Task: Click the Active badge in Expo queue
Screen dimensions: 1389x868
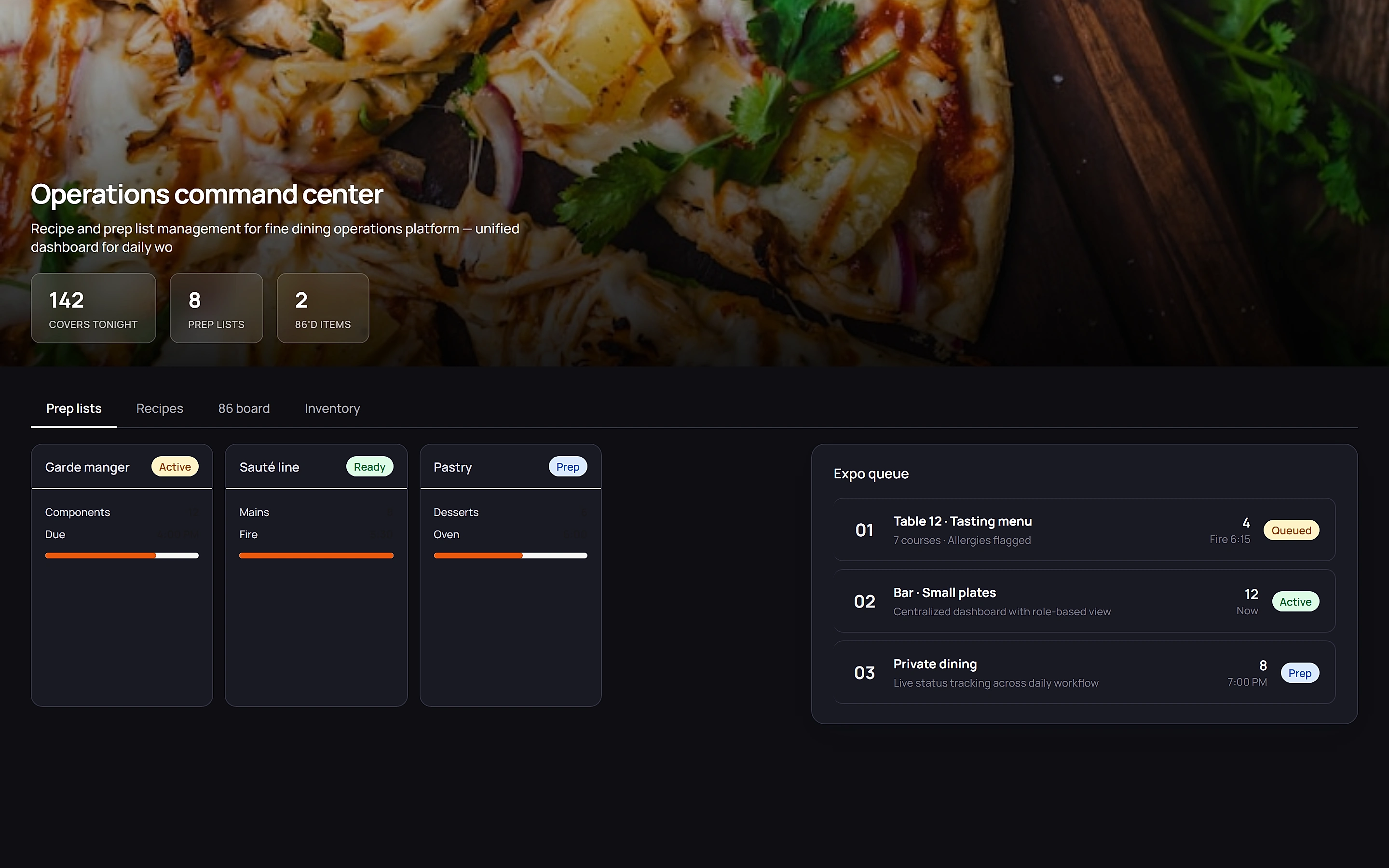Action: click(1295, 602)
